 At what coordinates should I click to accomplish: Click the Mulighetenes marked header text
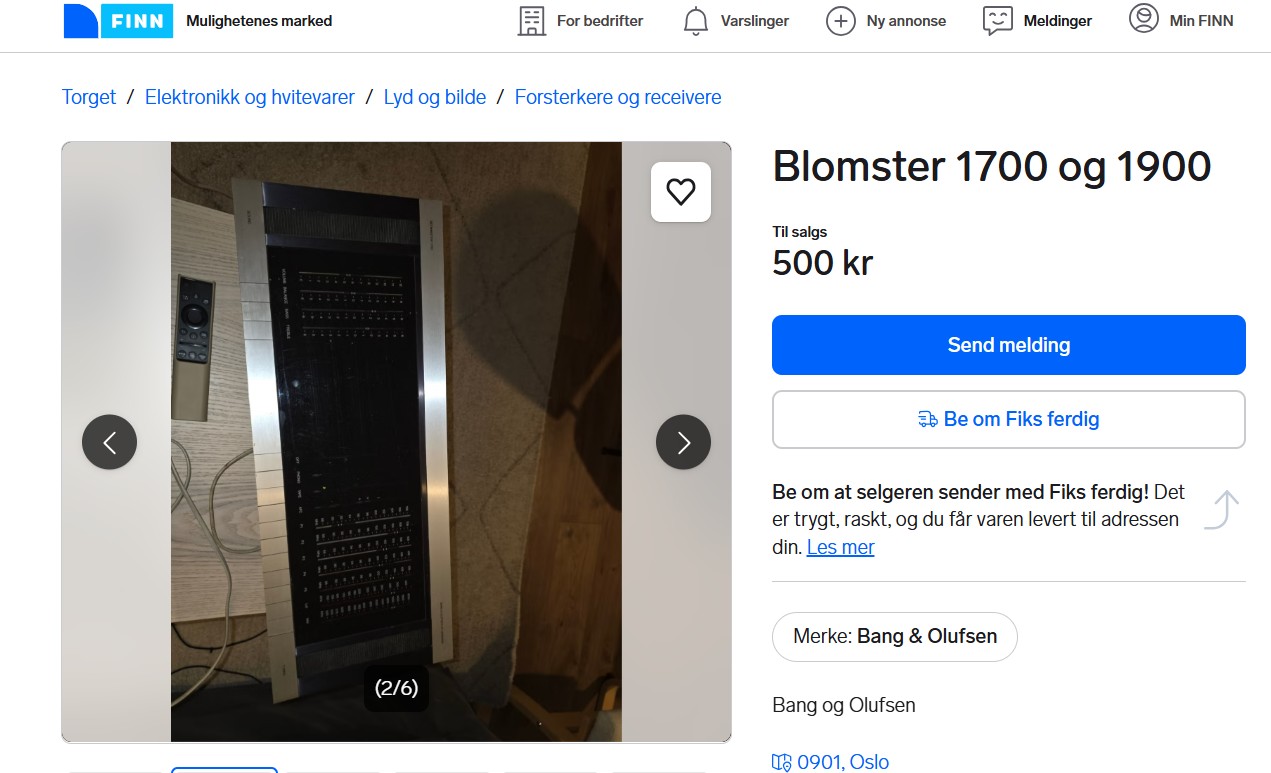tap(259, 20)
